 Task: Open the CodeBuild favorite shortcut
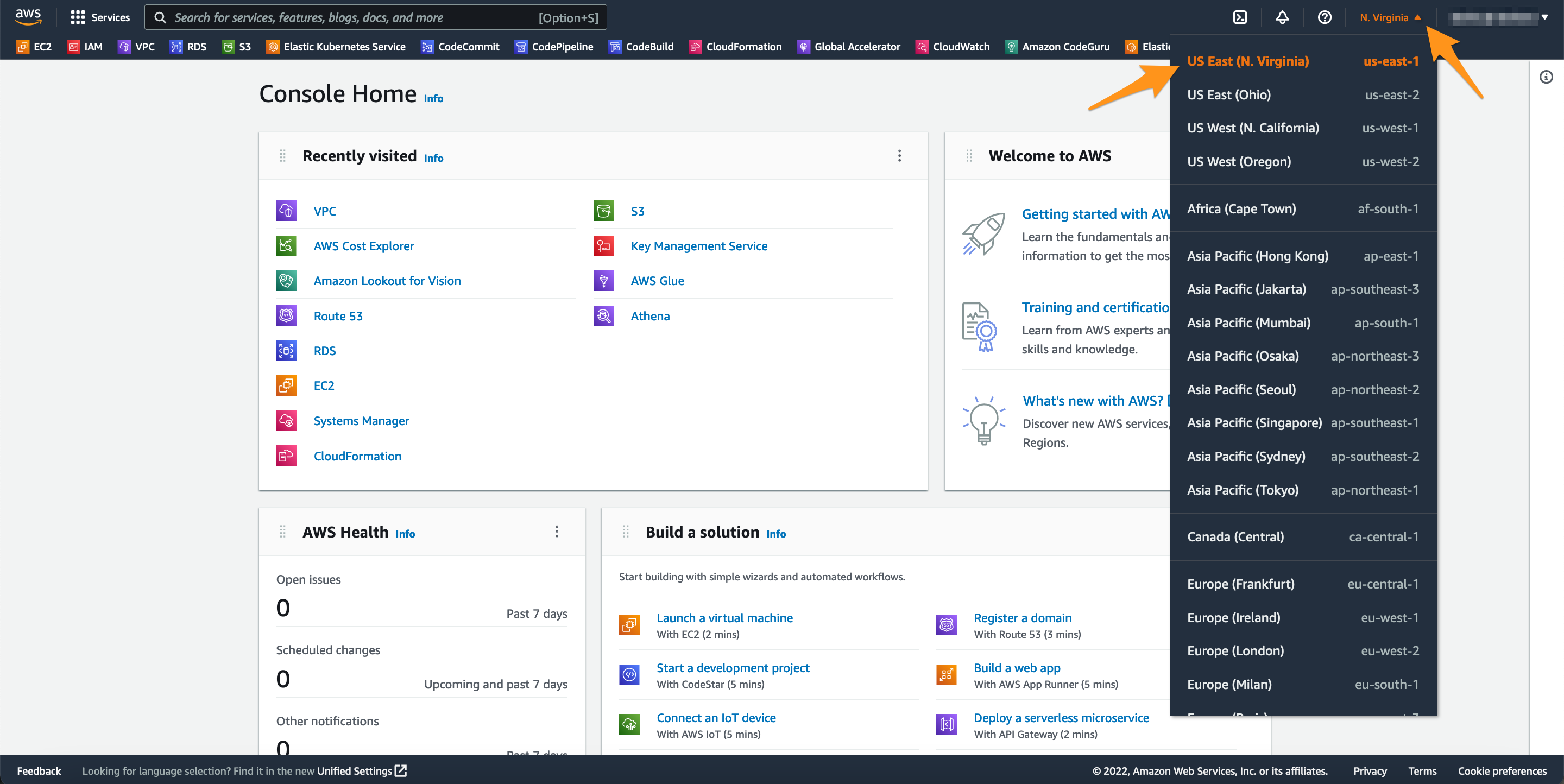click(641, 47)
